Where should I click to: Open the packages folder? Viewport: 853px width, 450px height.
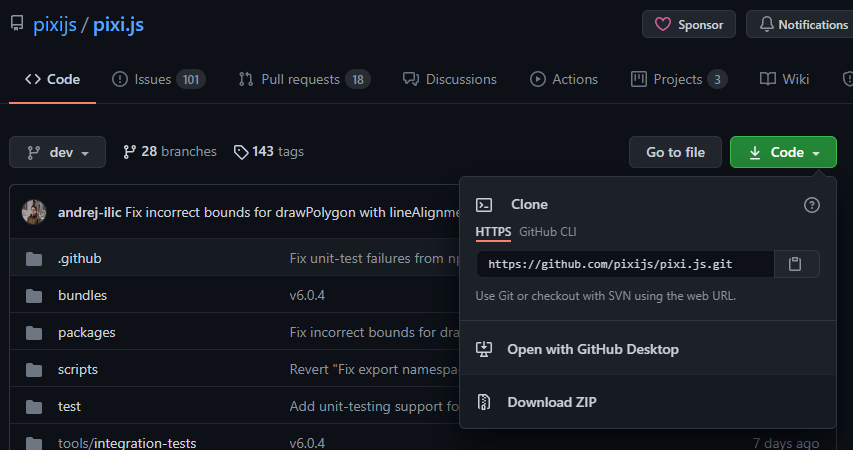[86, 332]
